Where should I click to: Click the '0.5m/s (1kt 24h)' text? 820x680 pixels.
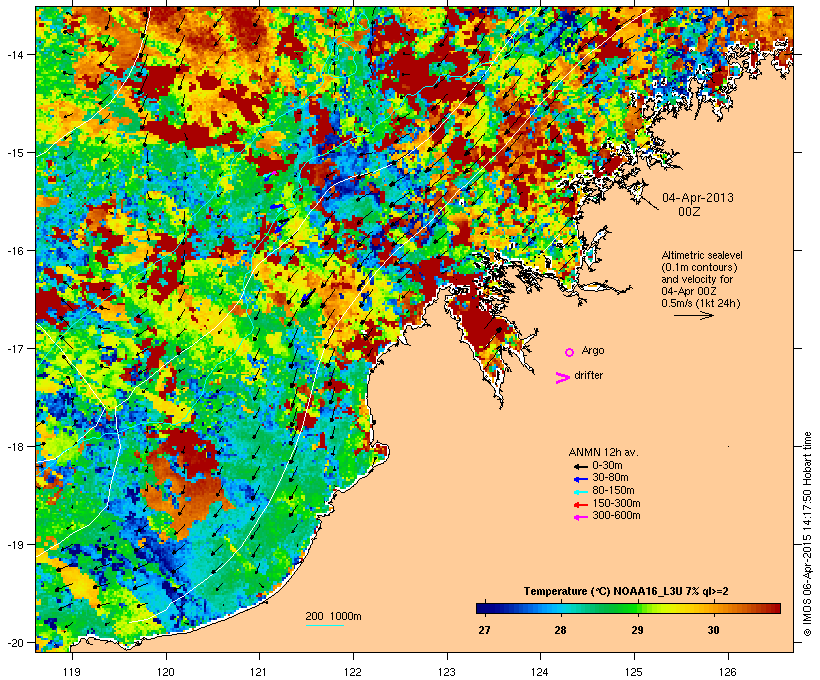click(x=701, y=303)
